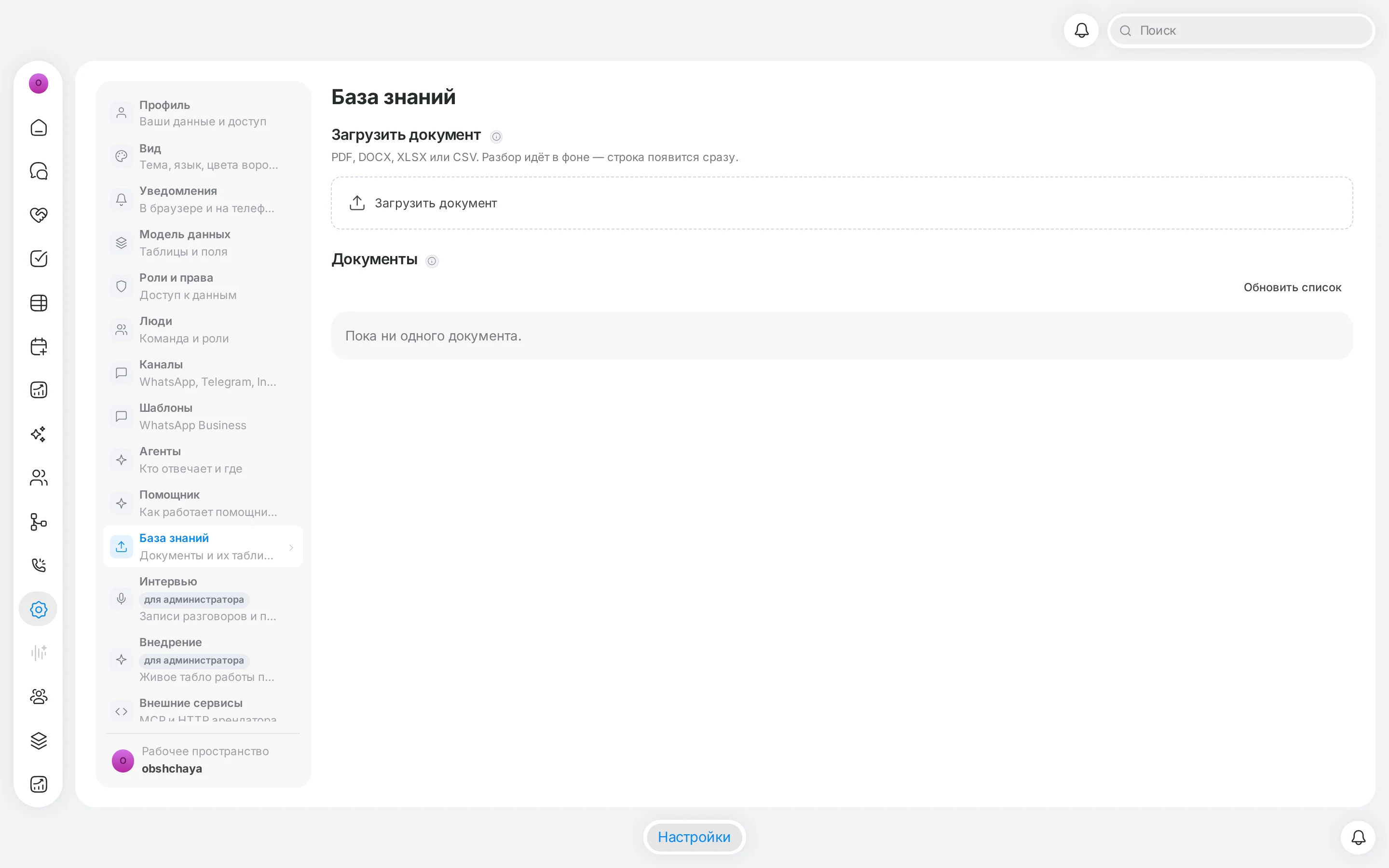
Task: Open Агенты settings section
Action: tap(203, 460)
